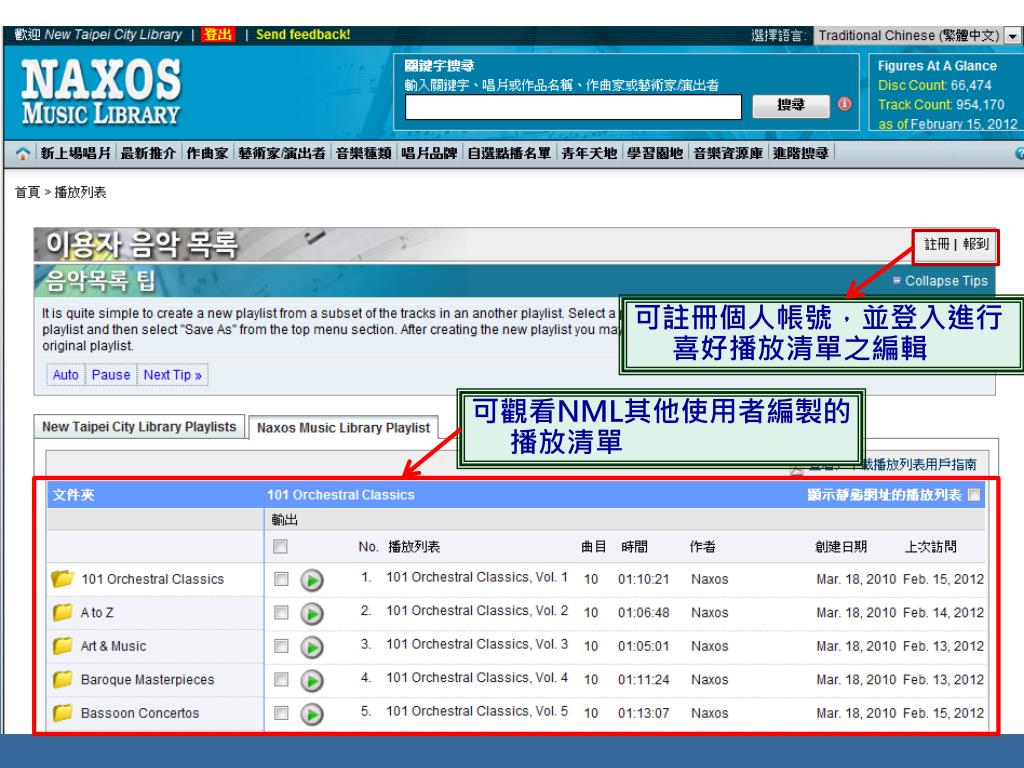Open 唱片品牌 menu
The image size is (1024, 768).
[429, 153]
